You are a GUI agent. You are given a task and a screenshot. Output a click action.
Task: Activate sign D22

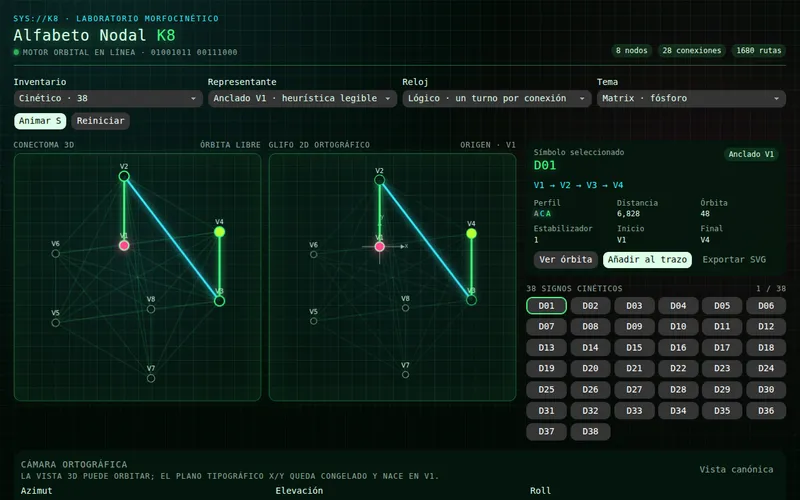678,368
